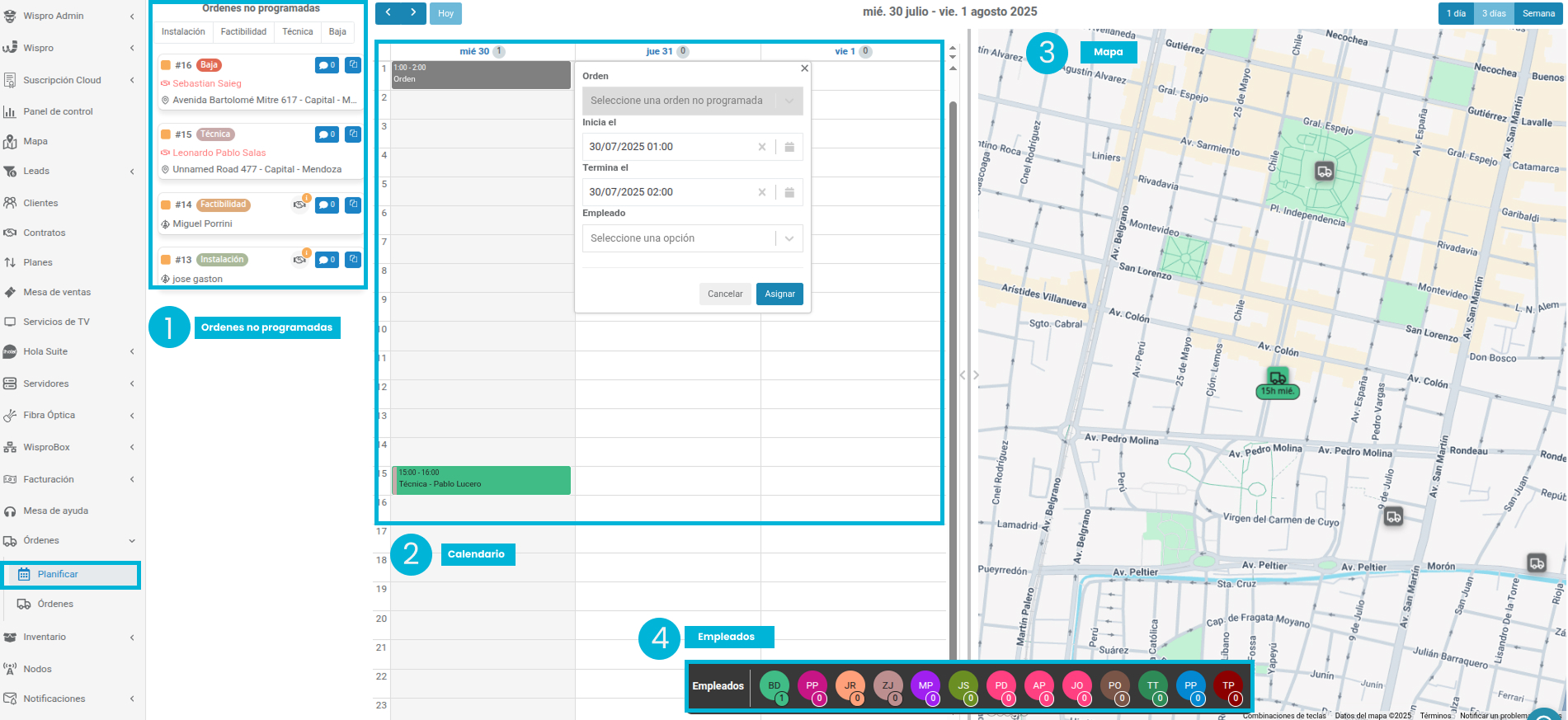The height and width of the screenshot is (720, 1568).
Task: Select employee TT avatar
Action: click(x=1153, y=686)
